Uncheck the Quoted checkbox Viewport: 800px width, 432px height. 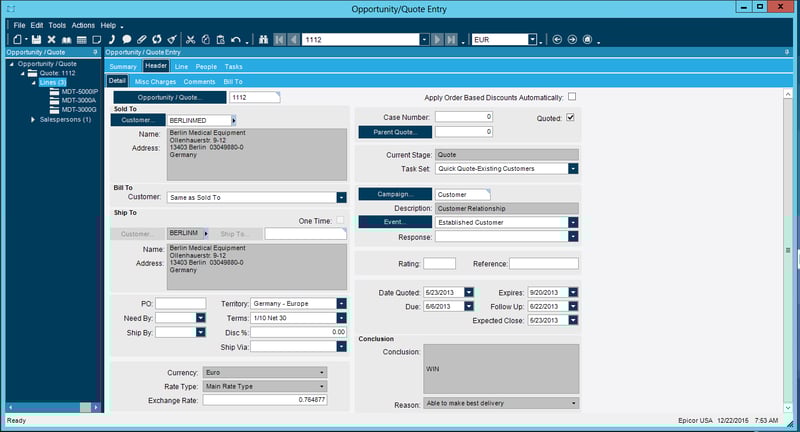(x=570, y=117)
